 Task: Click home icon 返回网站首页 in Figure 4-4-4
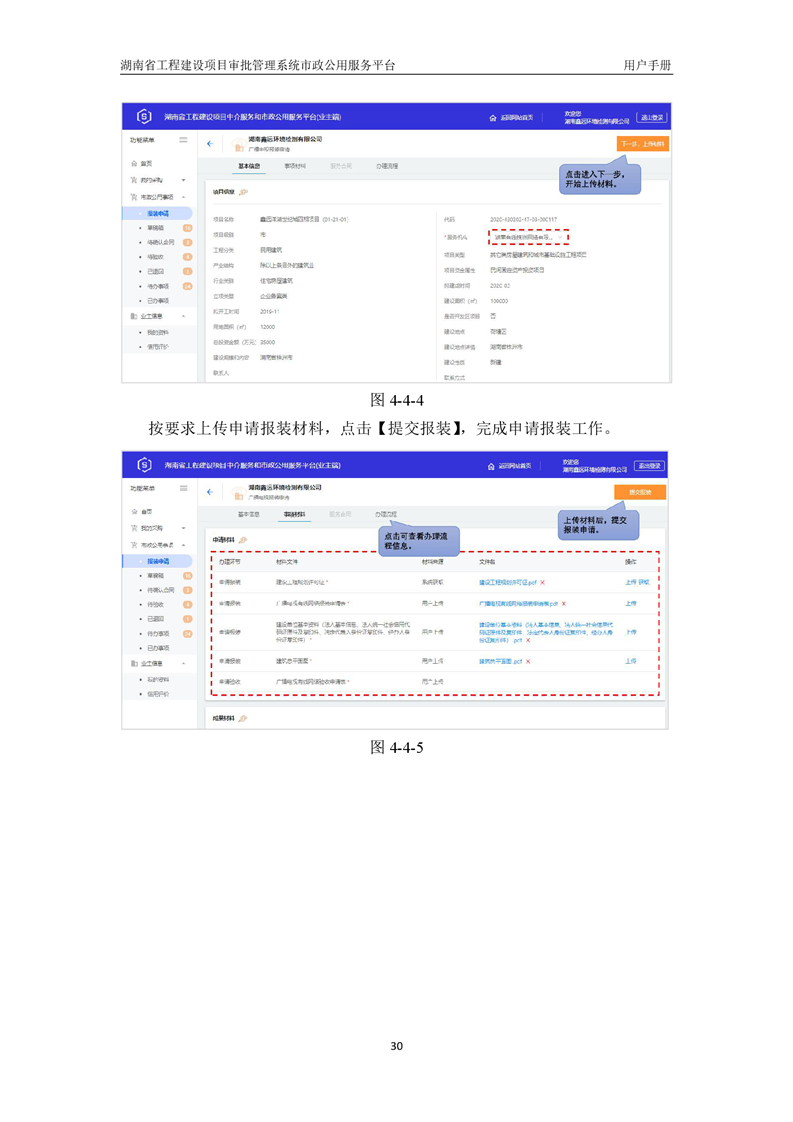492,118
